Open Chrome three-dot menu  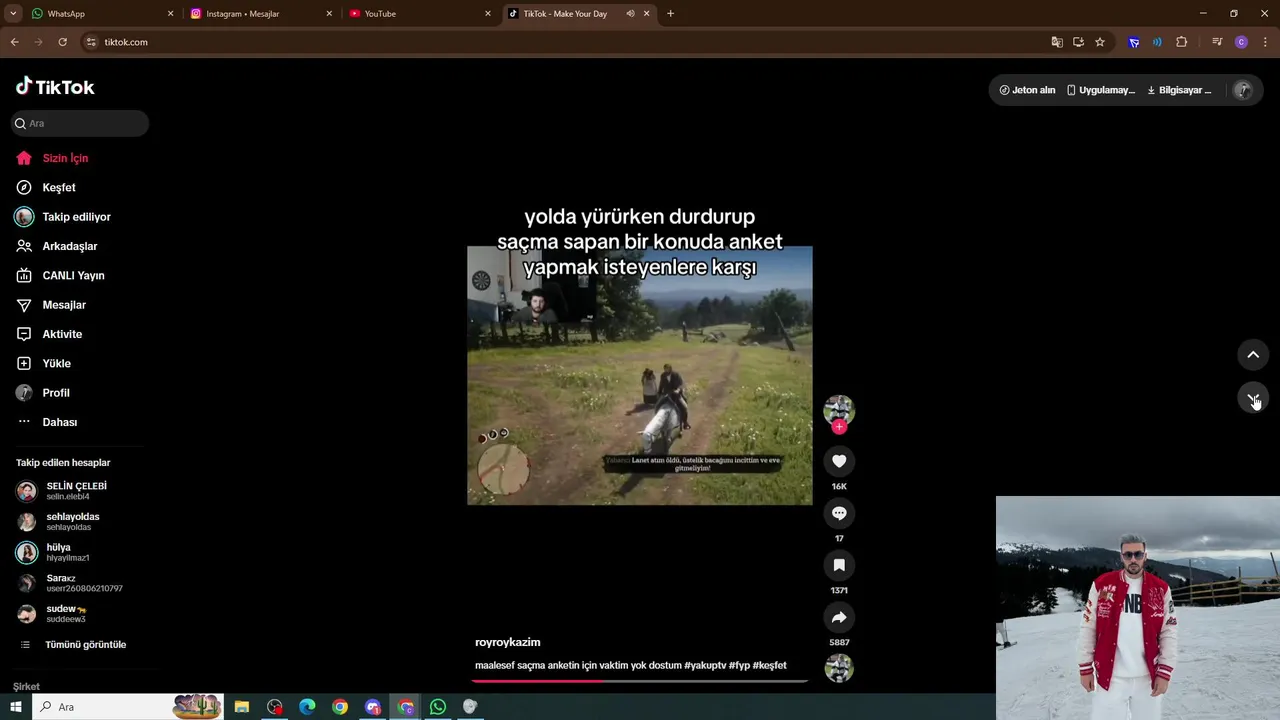coord(1266,42)
